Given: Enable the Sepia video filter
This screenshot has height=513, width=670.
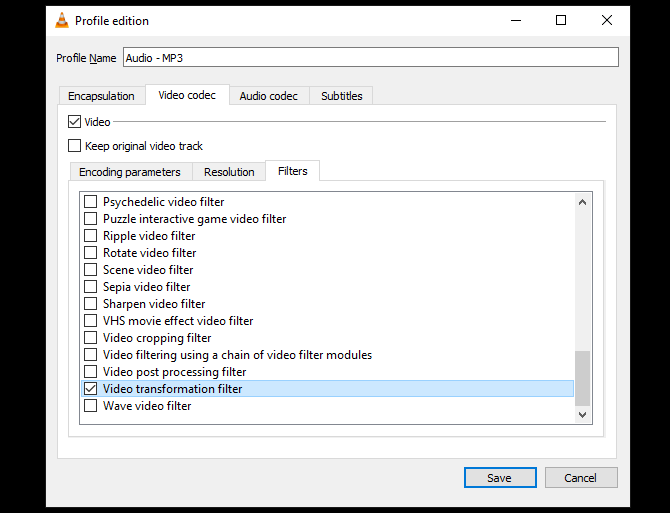Looking at the screenshot, I should pos(91,287).
